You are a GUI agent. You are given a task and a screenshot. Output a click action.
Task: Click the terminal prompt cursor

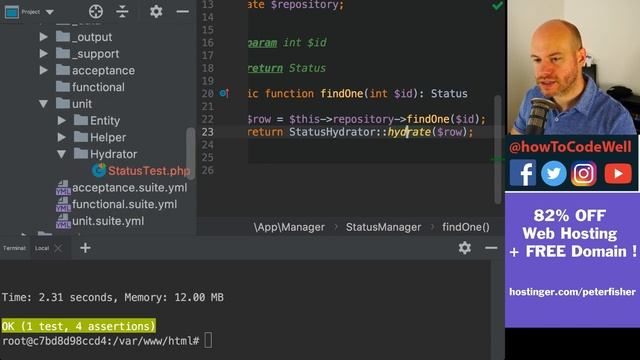click(x=208, y=340)
